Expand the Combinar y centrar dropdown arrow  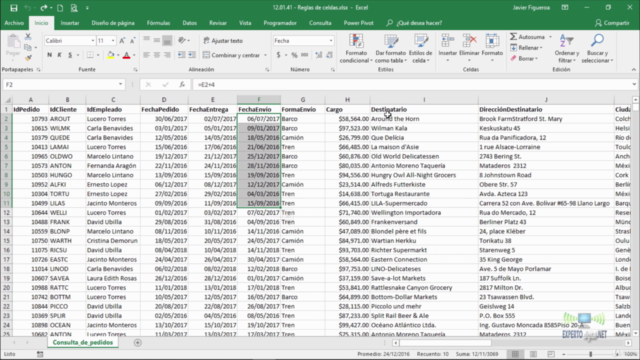click(x=265, y=55)
